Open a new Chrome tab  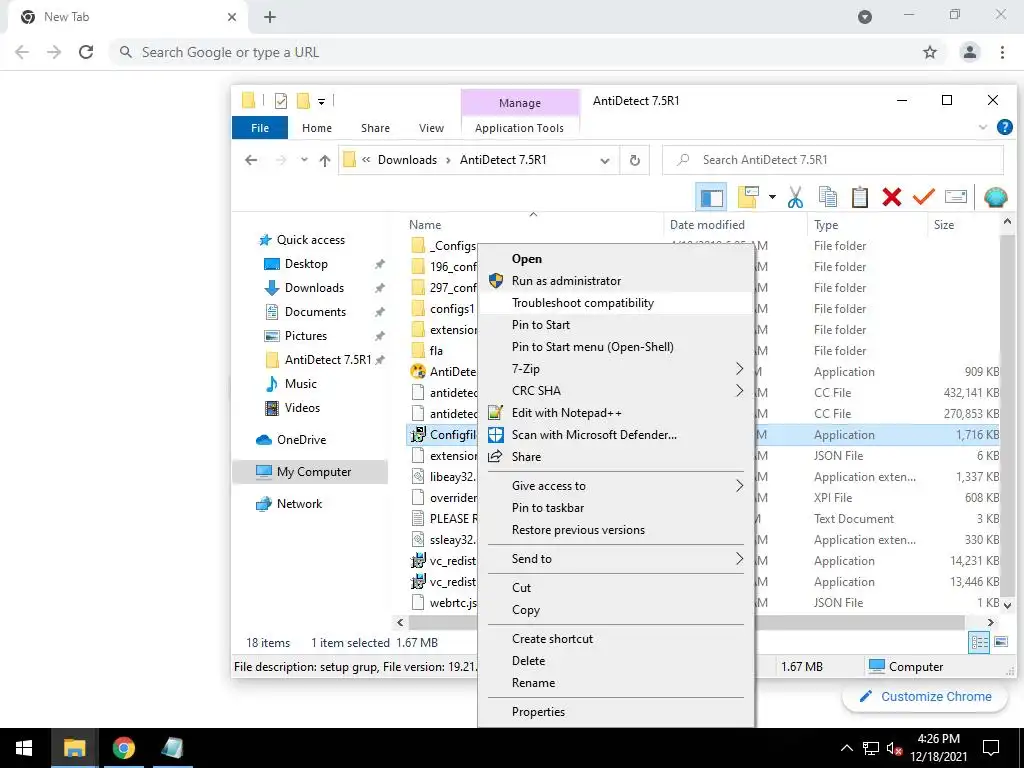[x=270, y=18]
